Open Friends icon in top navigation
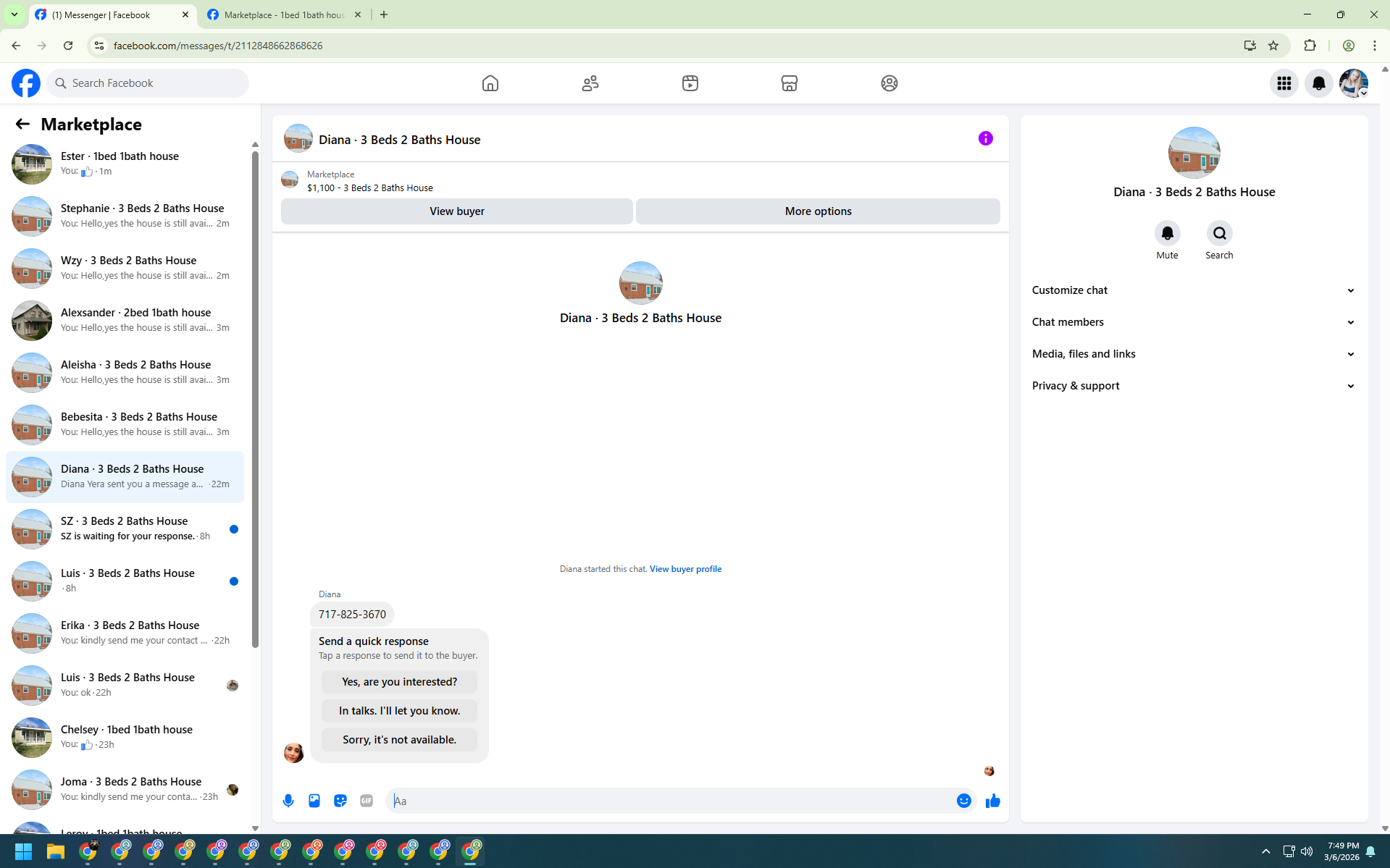Image resolution: width=1390 pixels, height=868 pixels. point(590,83)
